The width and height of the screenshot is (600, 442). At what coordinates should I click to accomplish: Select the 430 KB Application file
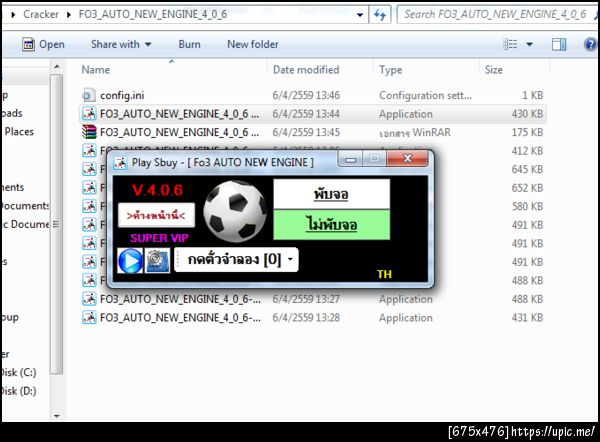[312, 114]
